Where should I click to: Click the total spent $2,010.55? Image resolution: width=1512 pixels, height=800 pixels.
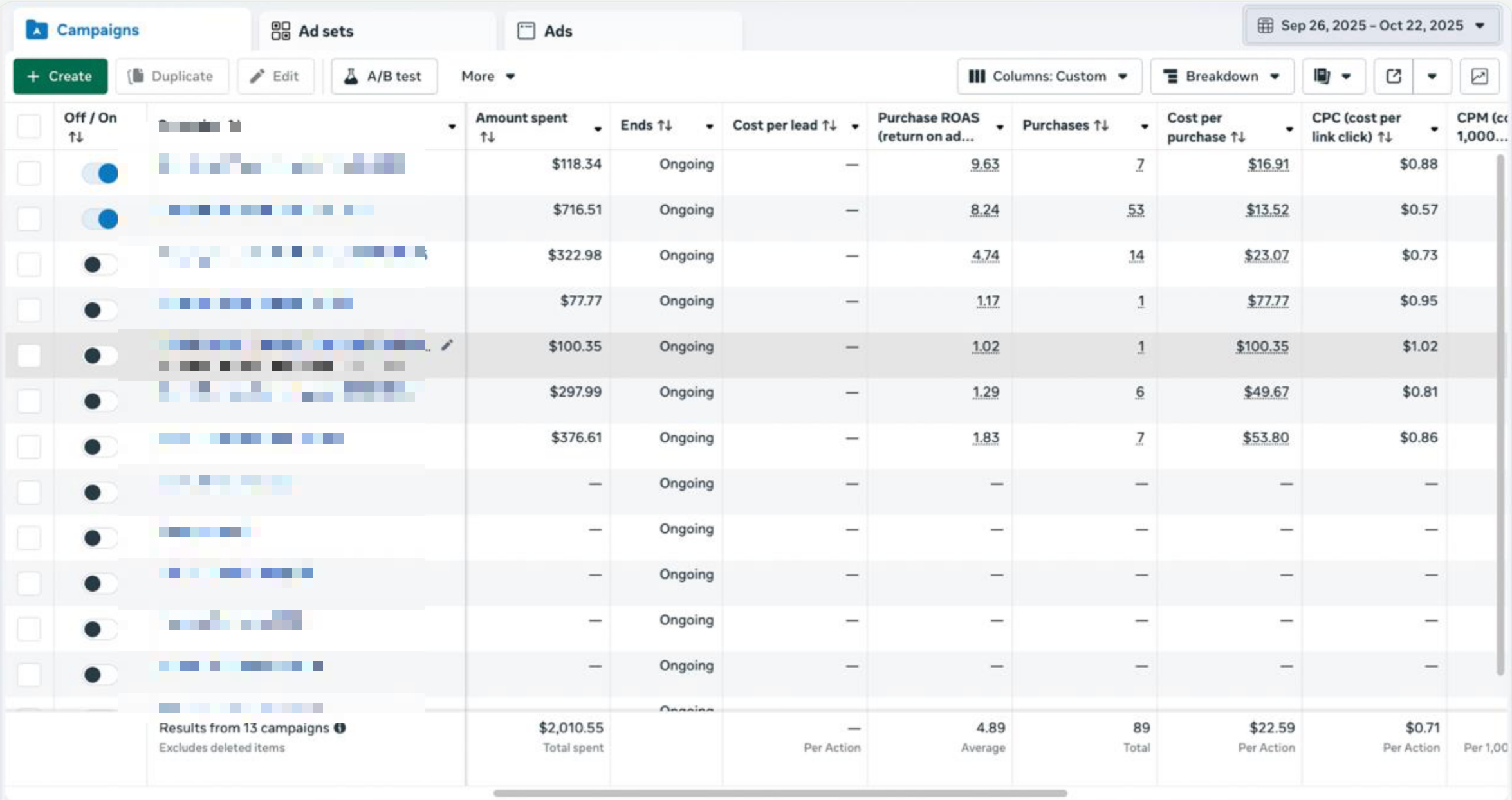571,727
